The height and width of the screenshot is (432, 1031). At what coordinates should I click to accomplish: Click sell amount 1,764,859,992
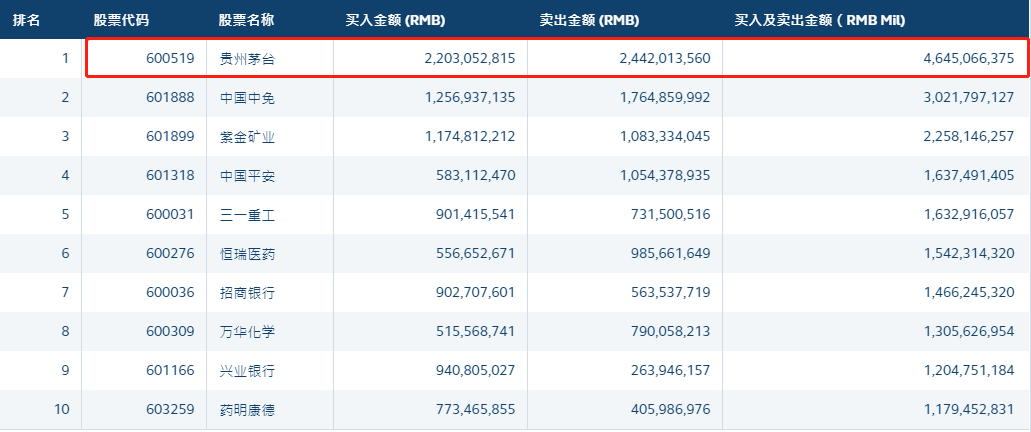tap(665, 97)
